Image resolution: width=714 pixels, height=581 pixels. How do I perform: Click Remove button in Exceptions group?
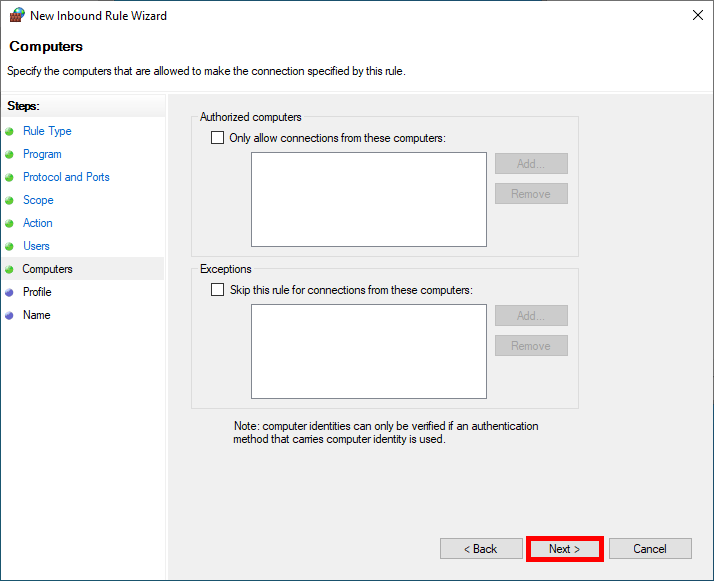click(x=531, y=346)
